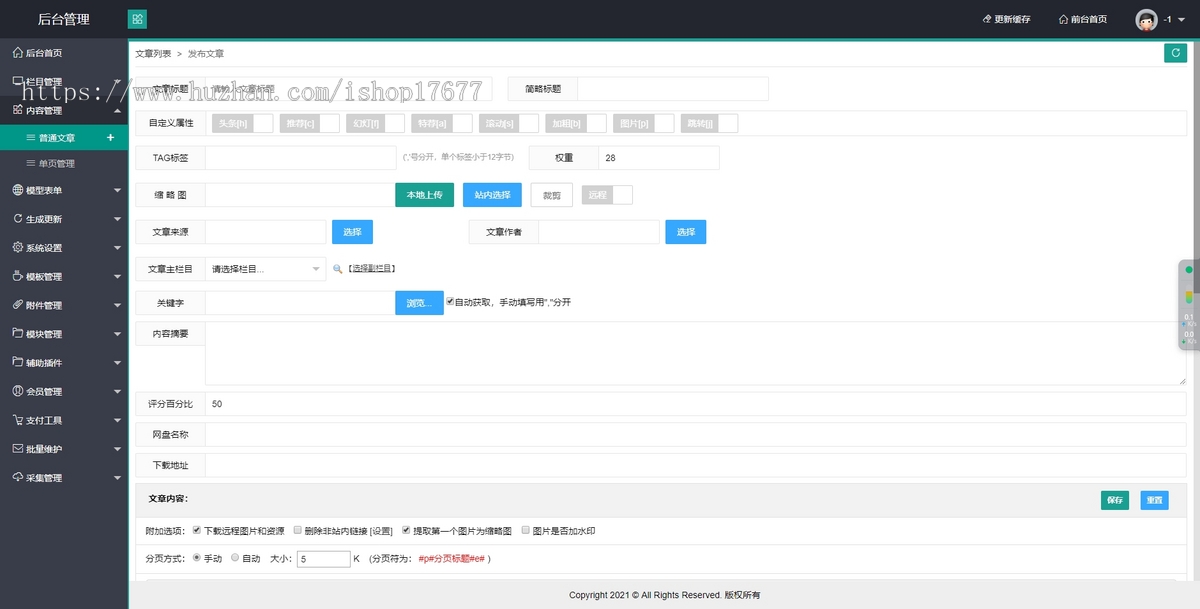Open the user account dropdown arrow
The width and height of the screenshot is (1200, 609).
1183,20
